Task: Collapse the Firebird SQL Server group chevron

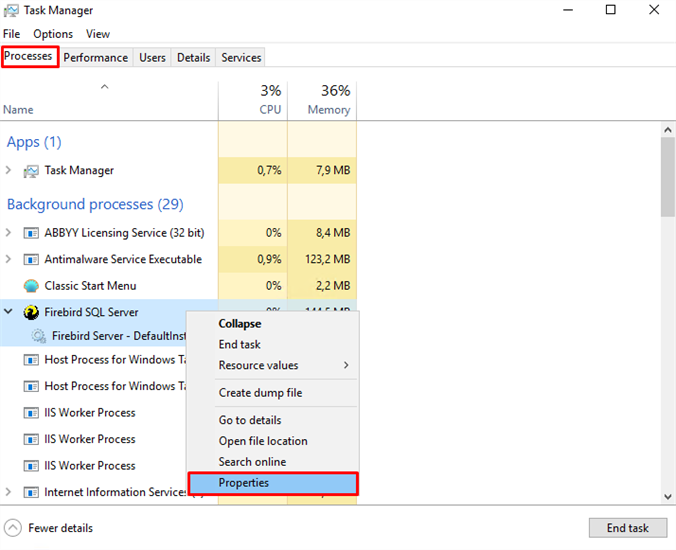Action: pyautogui.click(x=8, y=311)
